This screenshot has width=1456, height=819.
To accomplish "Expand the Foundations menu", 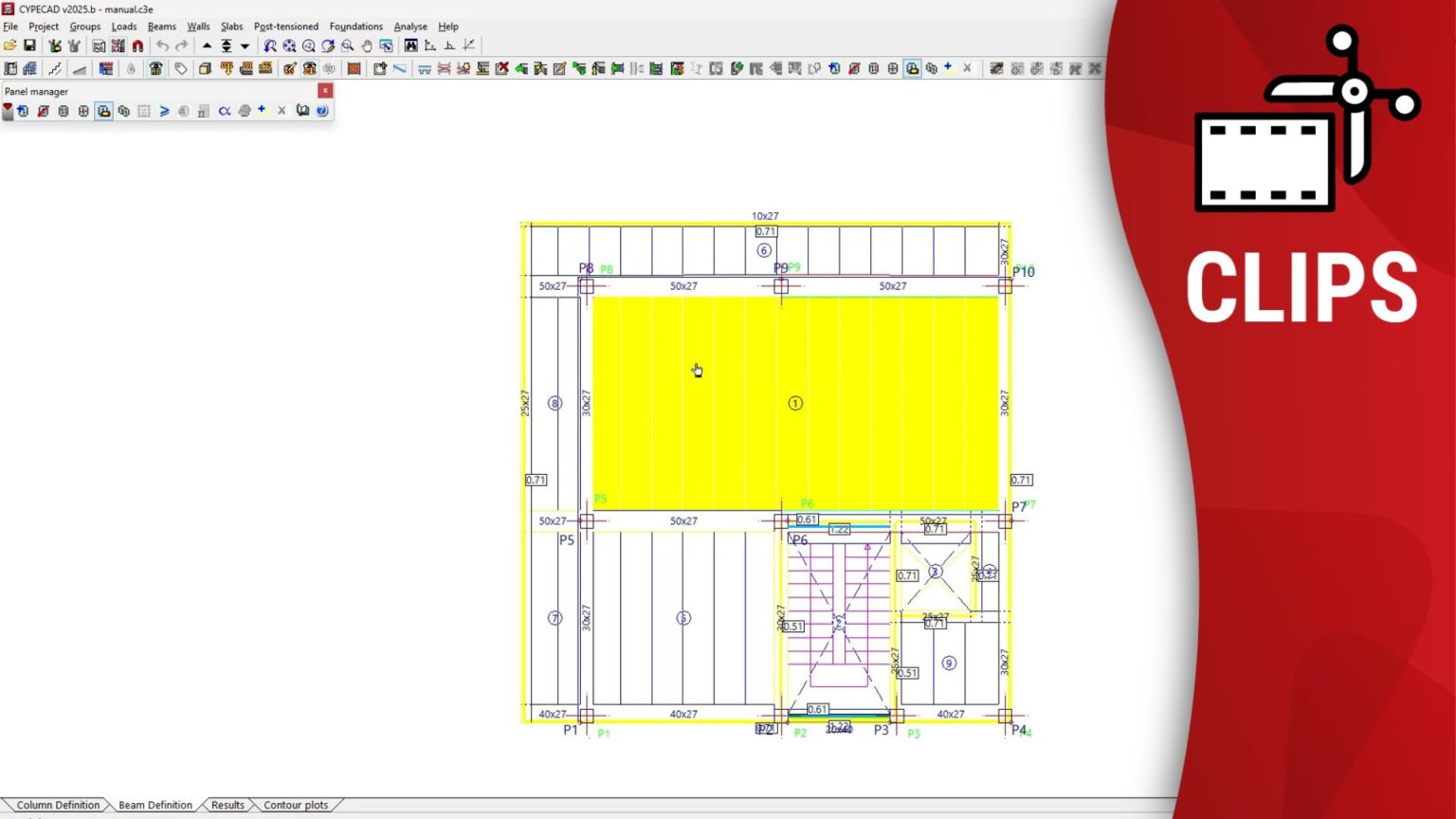I will tap(355, 27).
